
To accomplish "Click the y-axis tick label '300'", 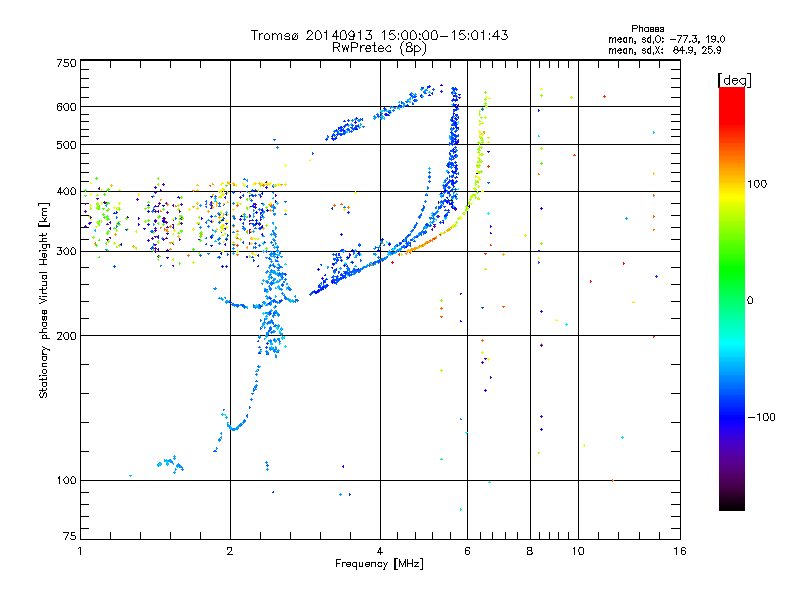I will 66,251.
